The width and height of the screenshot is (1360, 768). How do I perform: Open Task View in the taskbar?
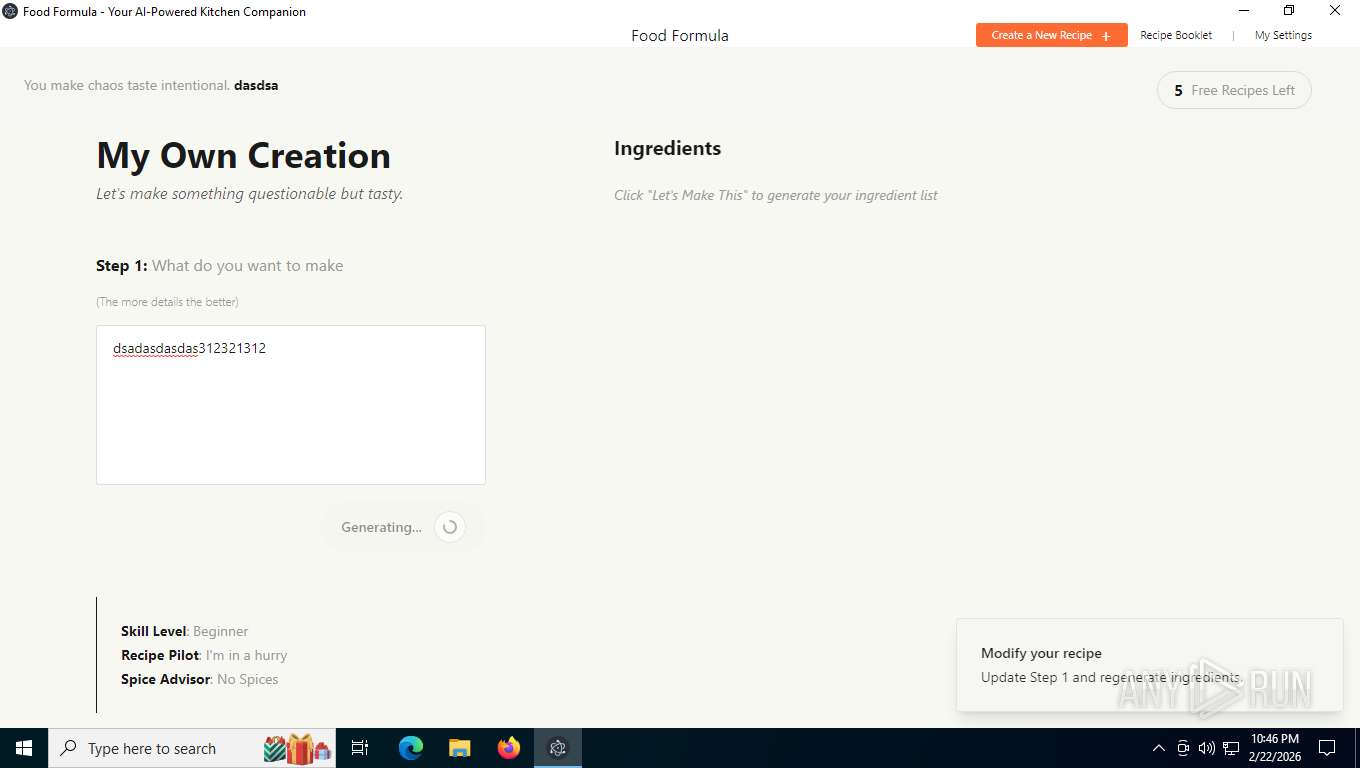pos(360,748)
